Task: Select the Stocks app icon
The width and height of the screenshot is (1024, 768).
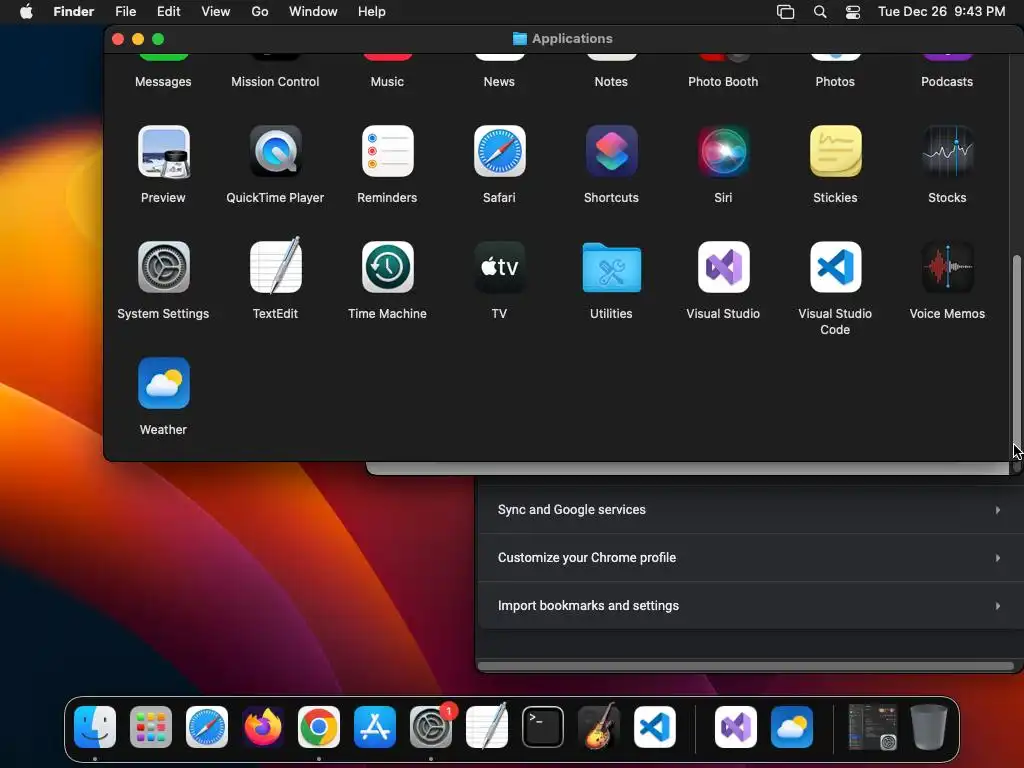Action: [x=948, y=152]
